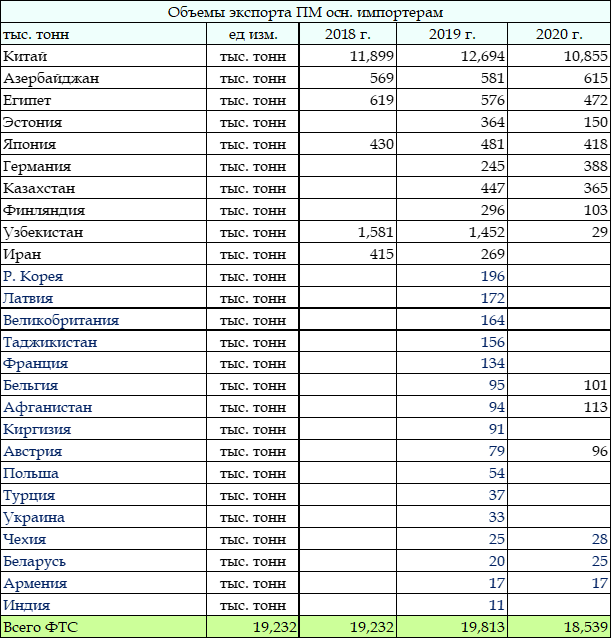
Task: Select Беларусь's 2019 value of 20
Action: click(495, 562)
